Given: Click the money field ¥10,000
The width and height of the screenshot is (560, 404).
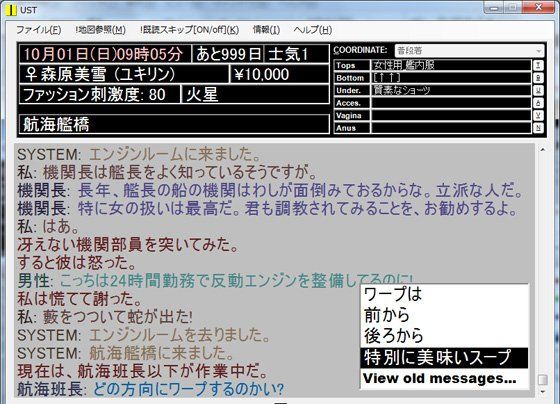Looking at the screenshot, I should [279, 74].
